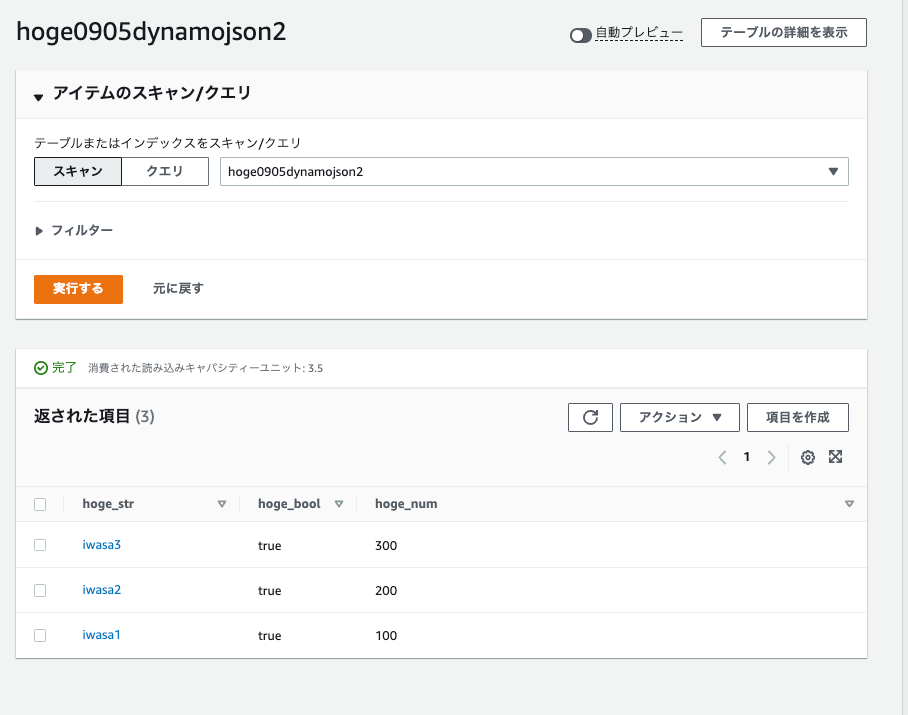Click page number 1 in pagination
908x715 pixels.
tap(746, 457)
